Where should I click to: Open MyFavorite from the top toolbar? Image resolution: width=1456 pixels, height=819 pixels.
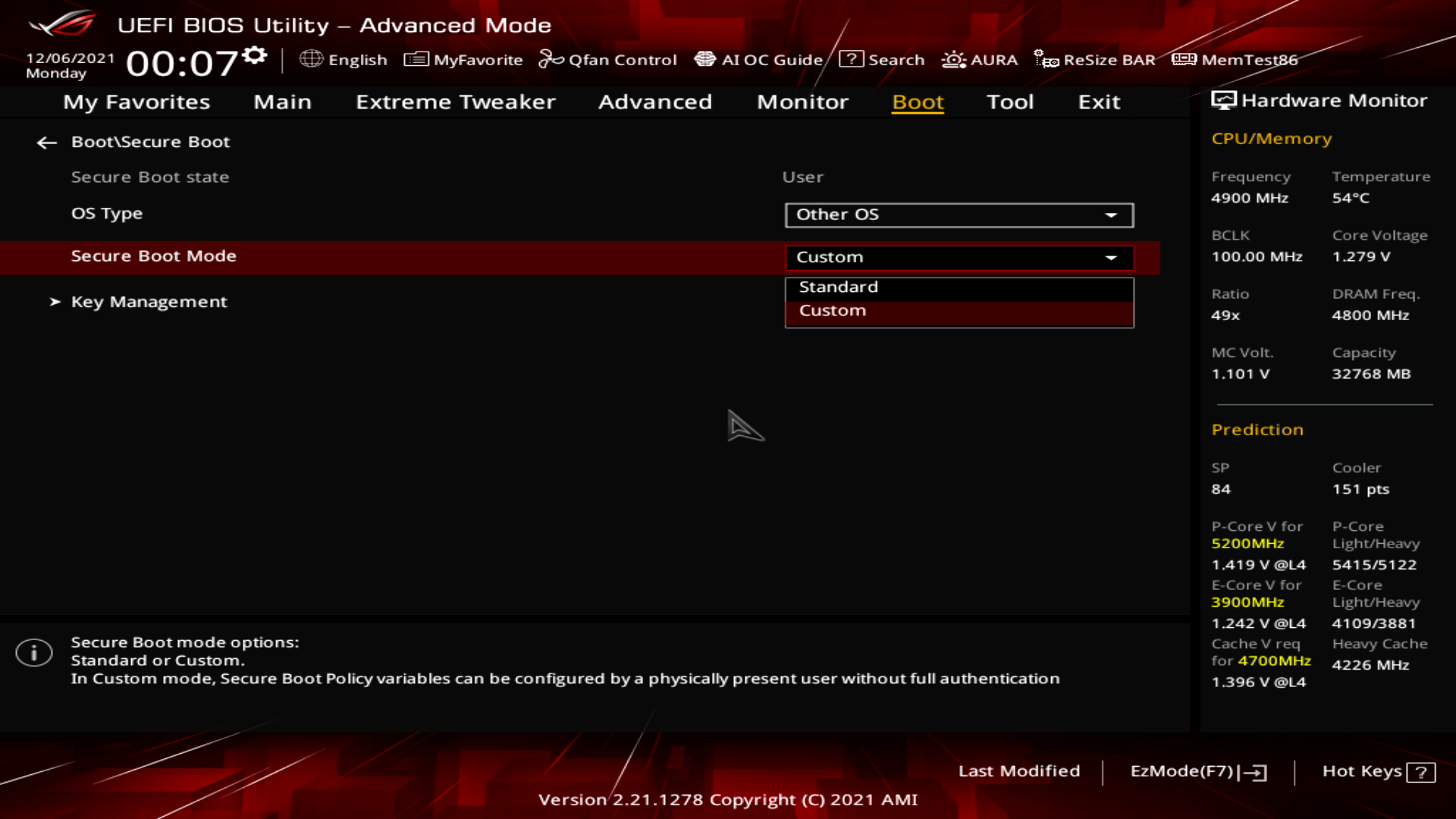pyautogui.click(x=463, y=60)
